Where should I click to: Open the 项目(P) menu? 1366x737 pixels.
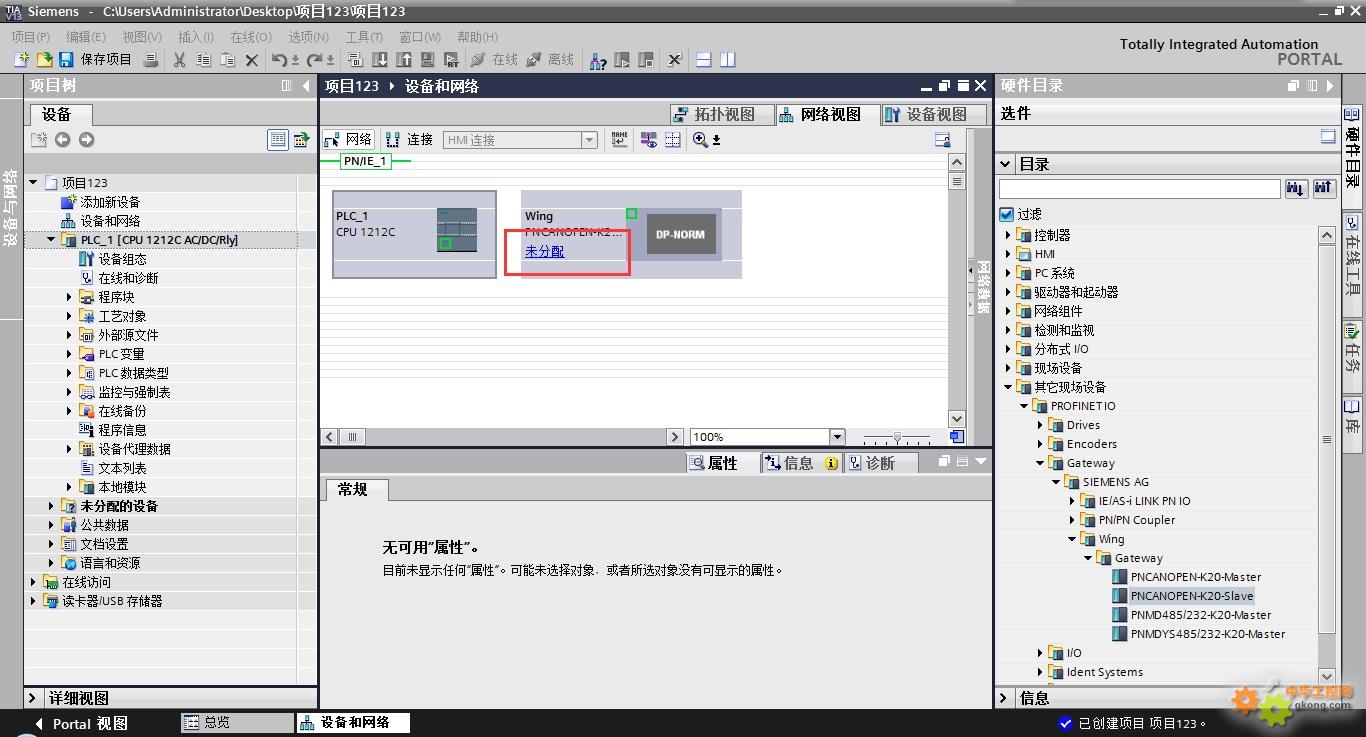coord(31,37)
